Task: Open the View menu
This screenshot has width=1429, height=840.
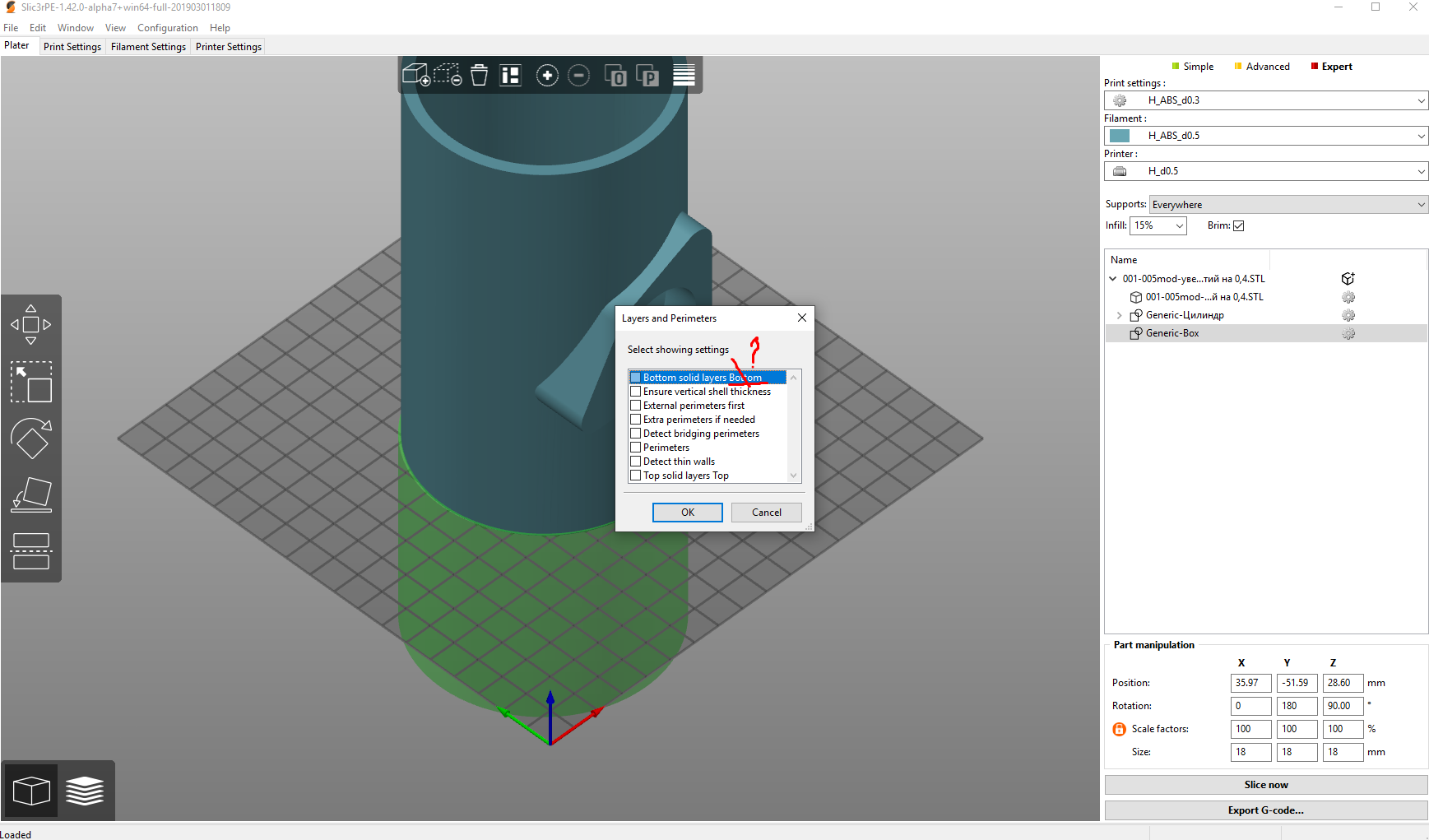Action: point(115,28)
